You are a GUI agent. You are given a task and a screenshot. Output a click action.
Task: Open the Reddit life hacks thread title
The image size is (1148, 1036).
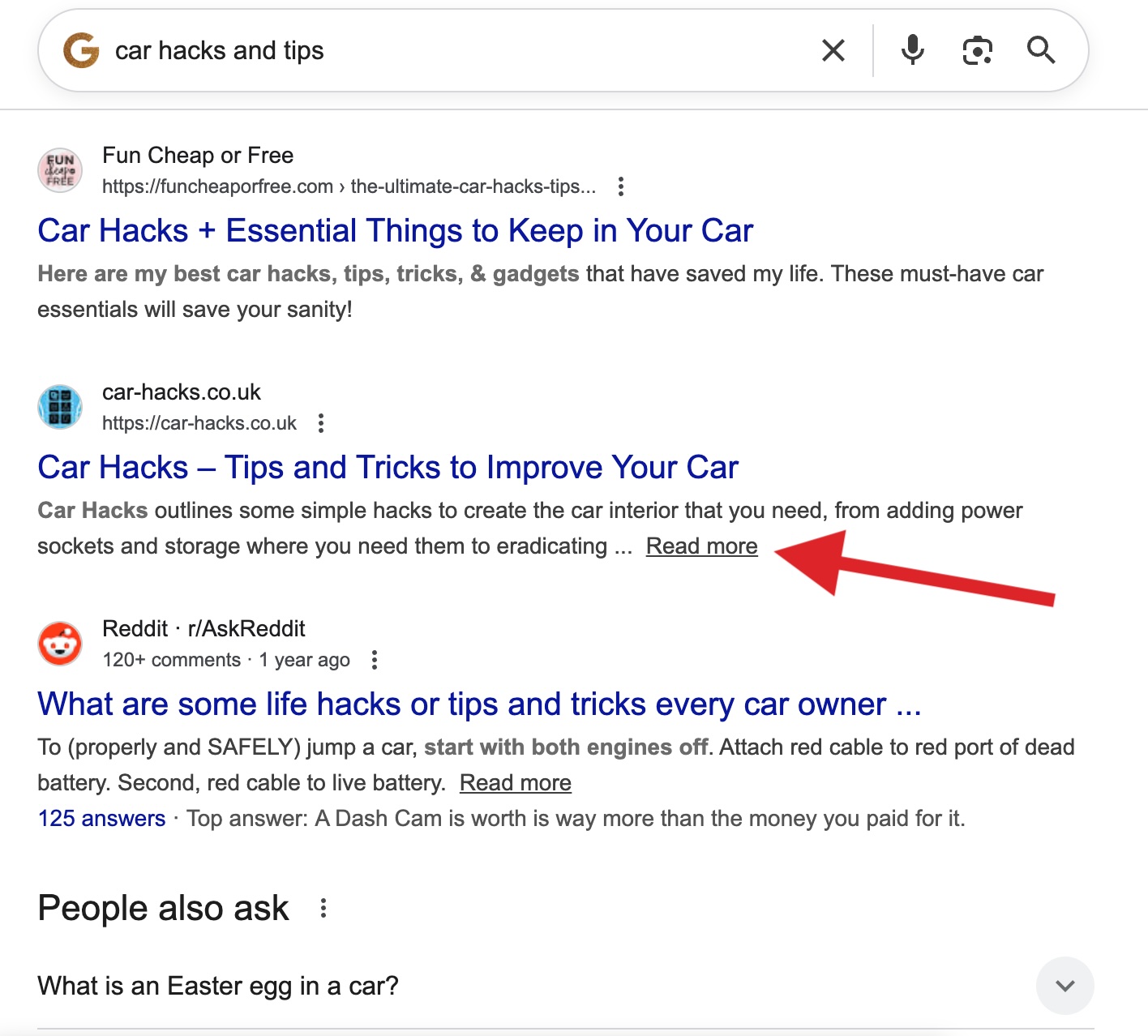(x=478, y=704)
